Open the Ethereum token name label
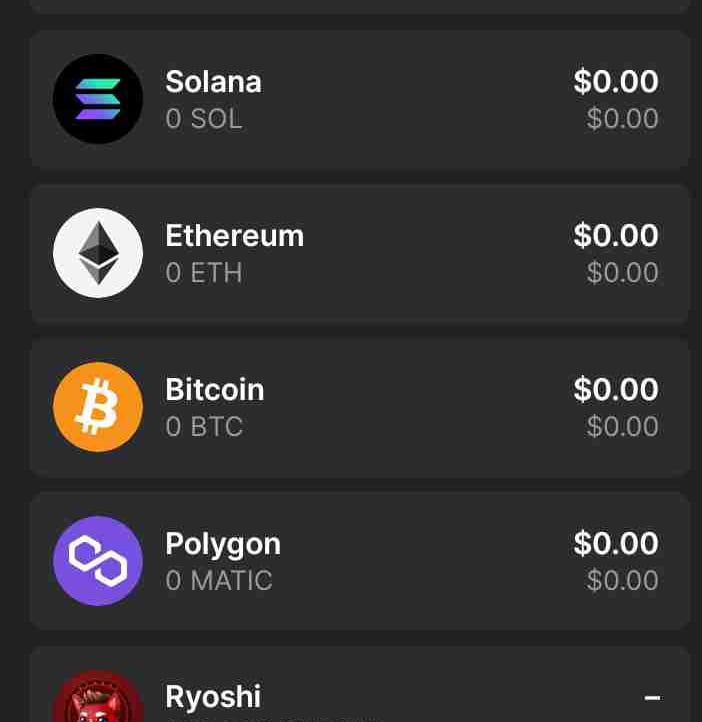Screen dimensions: 702x722 click(x=235, y=236)
